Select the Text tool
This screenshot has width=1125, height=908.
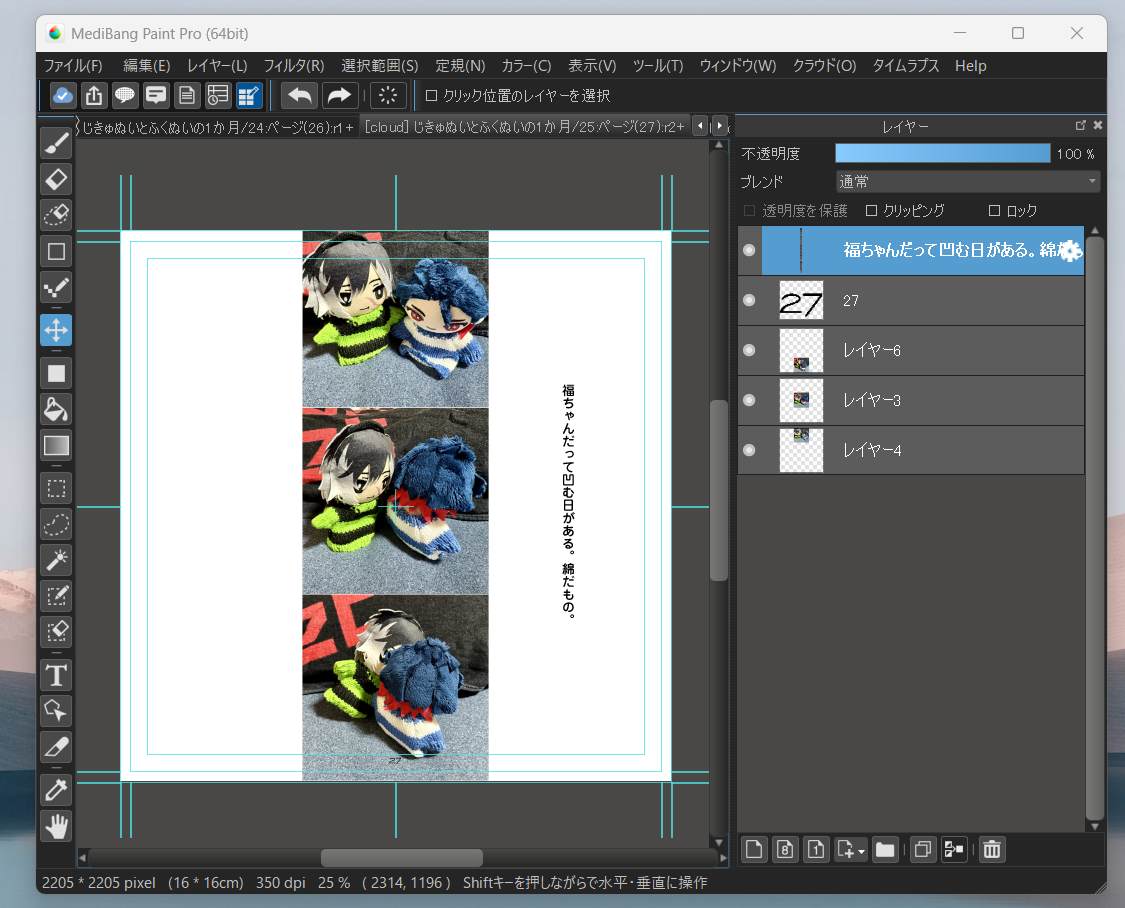[x=56, y=675]
